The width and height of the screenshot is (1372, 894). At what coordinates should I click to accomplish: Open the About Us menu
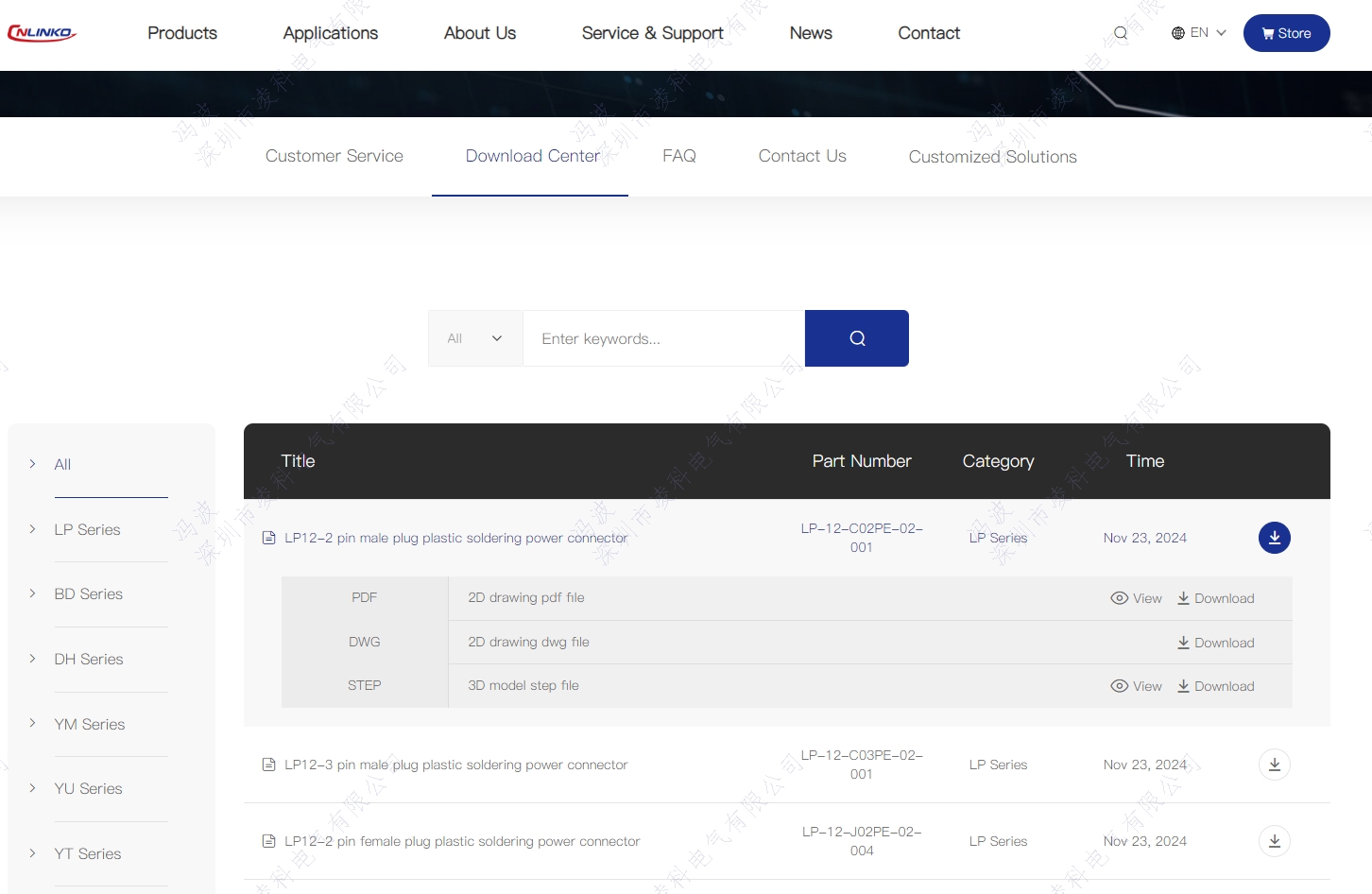480,33
